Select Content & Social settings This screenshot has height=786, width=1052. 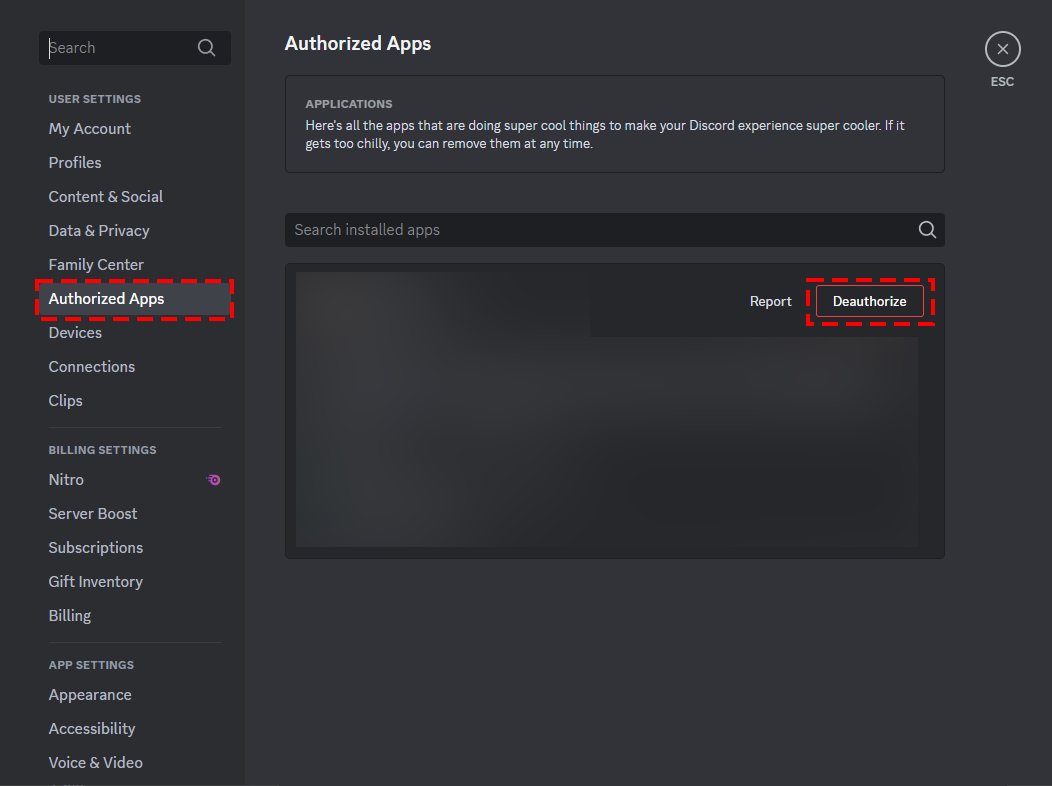(105, 196)
